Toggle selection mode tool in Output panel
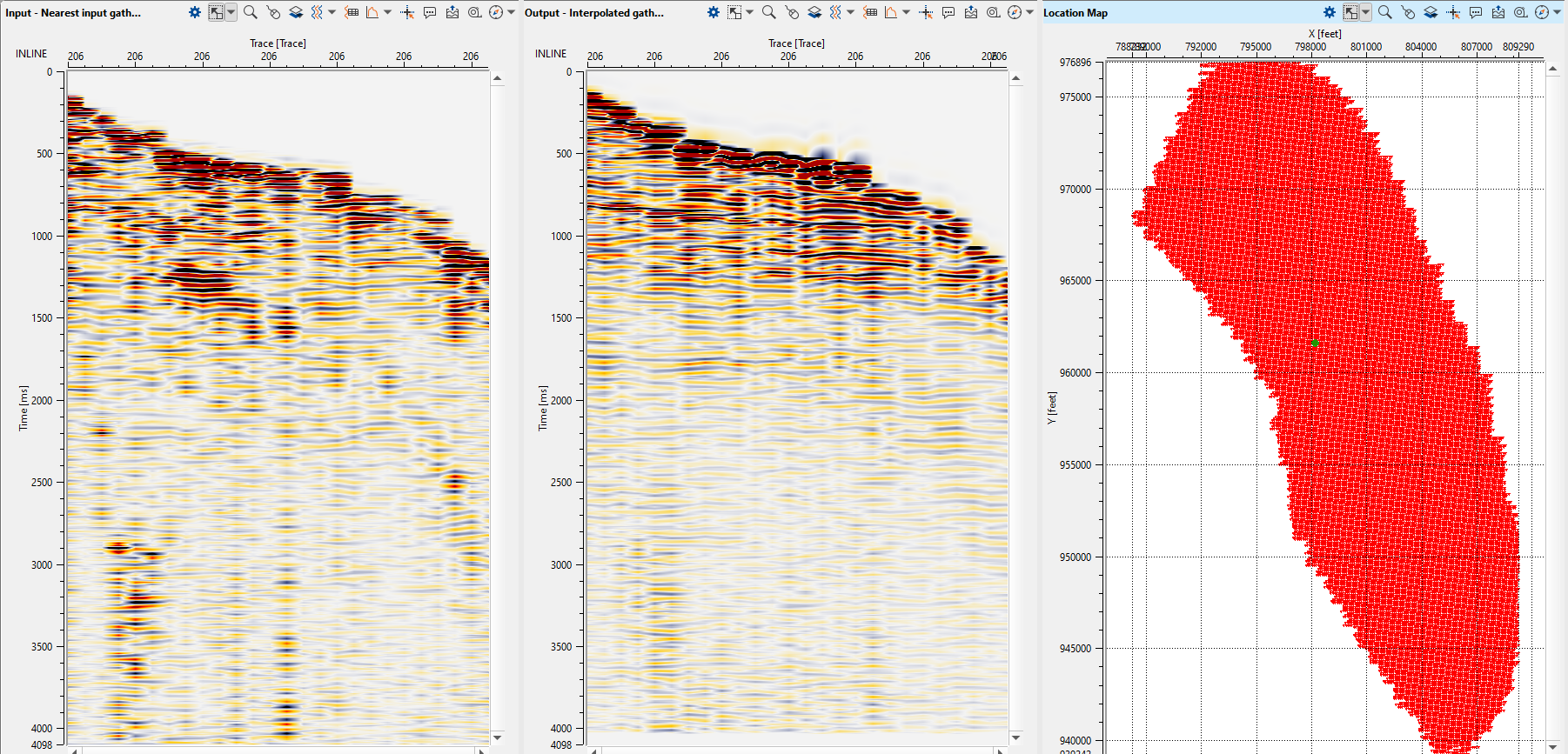 click(x=735, y=12)
